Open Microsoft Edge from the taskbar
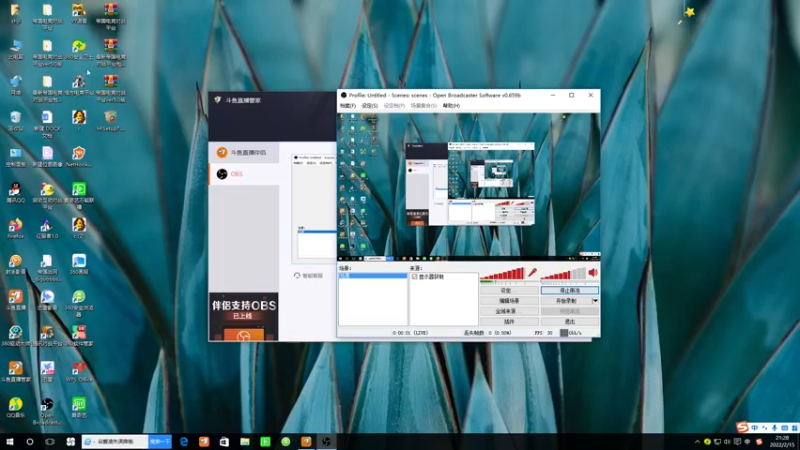The height and width of the screenshot is (450, 800). 184,442
